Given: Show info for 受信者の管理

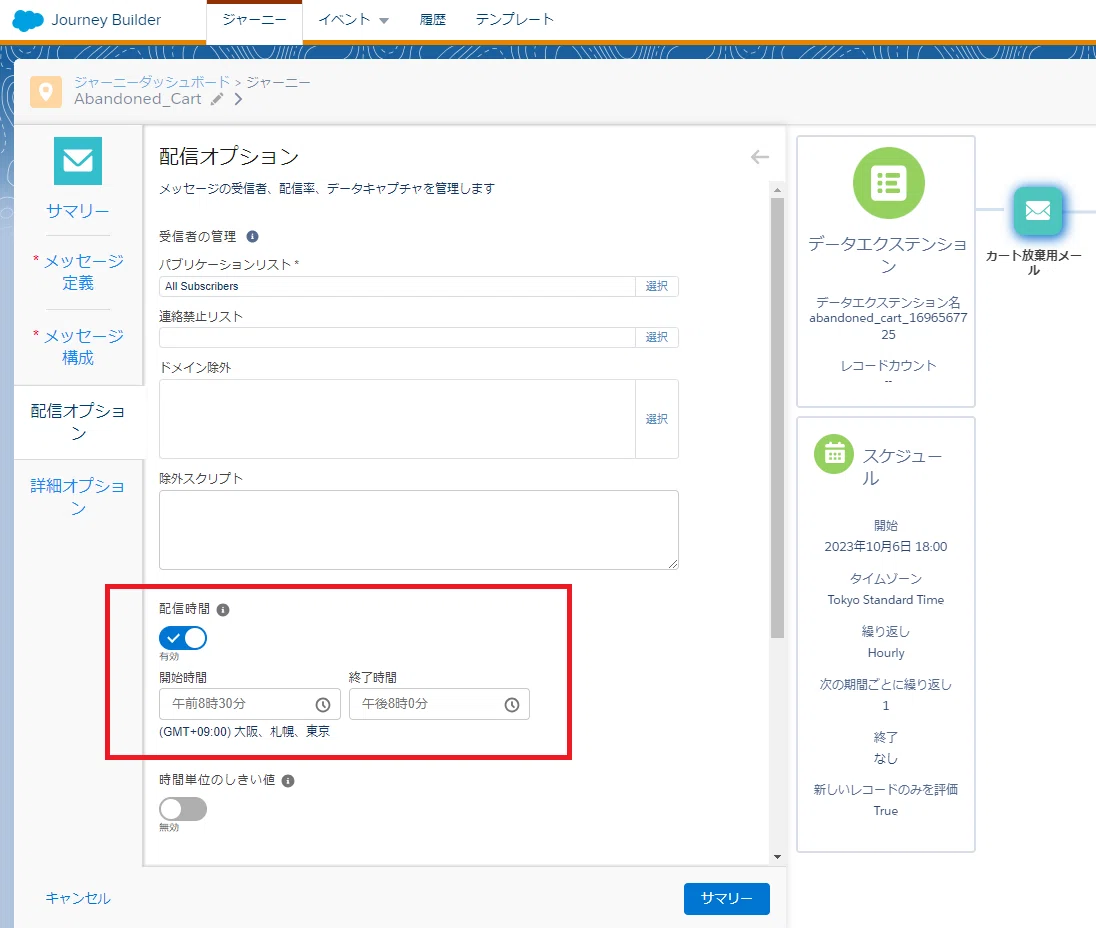Looking at the screenshot, I should click(253, 237).
